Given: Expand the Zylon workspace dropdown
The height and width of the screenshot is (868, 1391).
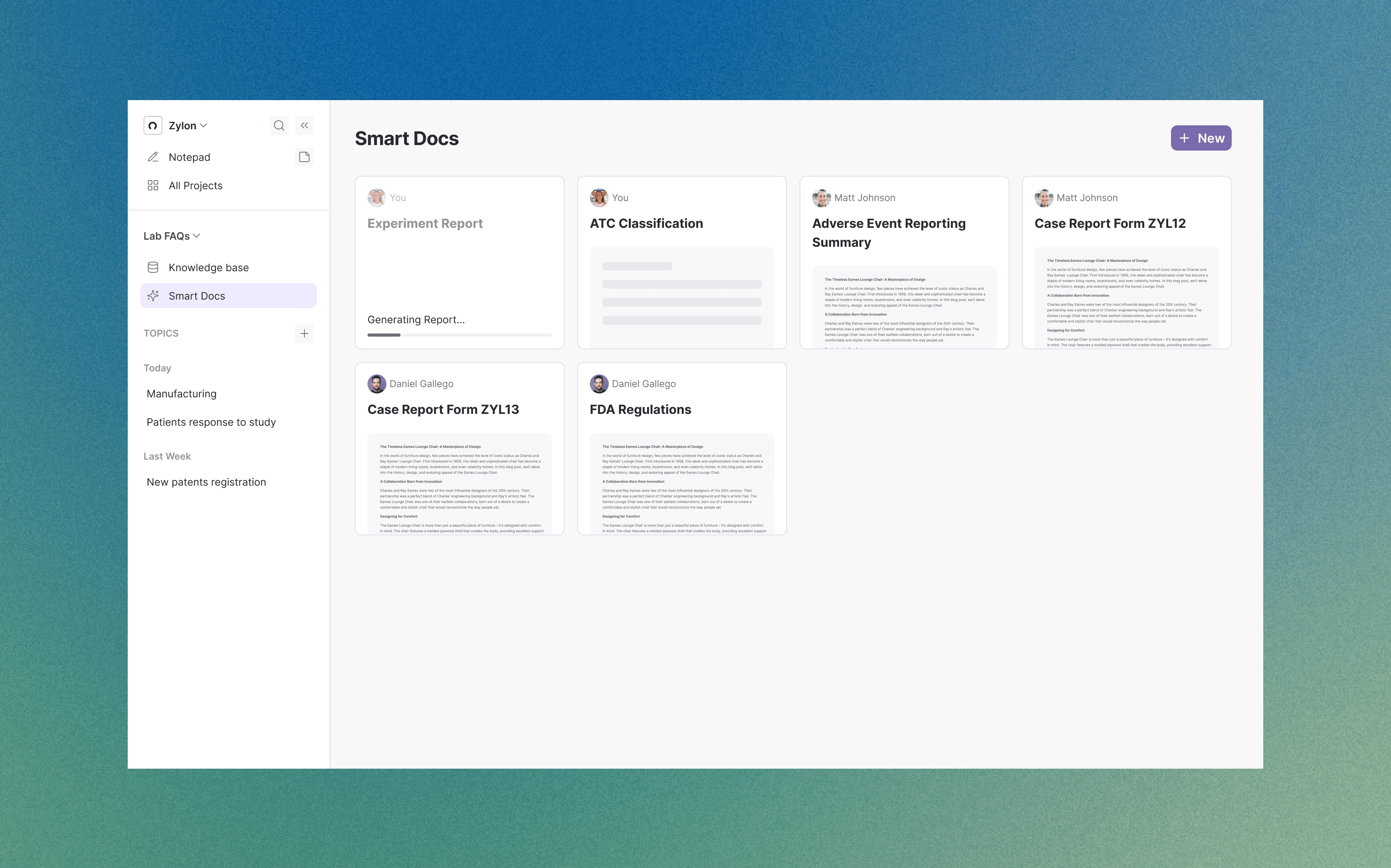Looking at the screenshot, I should (188, 125).
